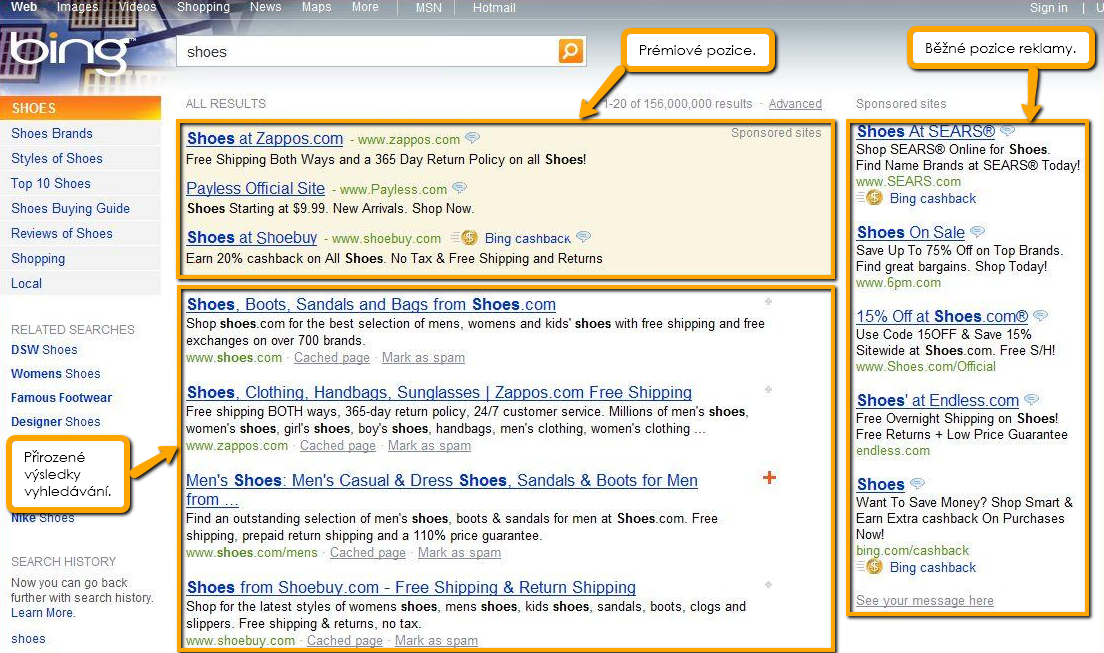The width and height of the screenshot is (1104, 653).
Task: Open the Videos tab in top navigation
Action: [137, 7]
